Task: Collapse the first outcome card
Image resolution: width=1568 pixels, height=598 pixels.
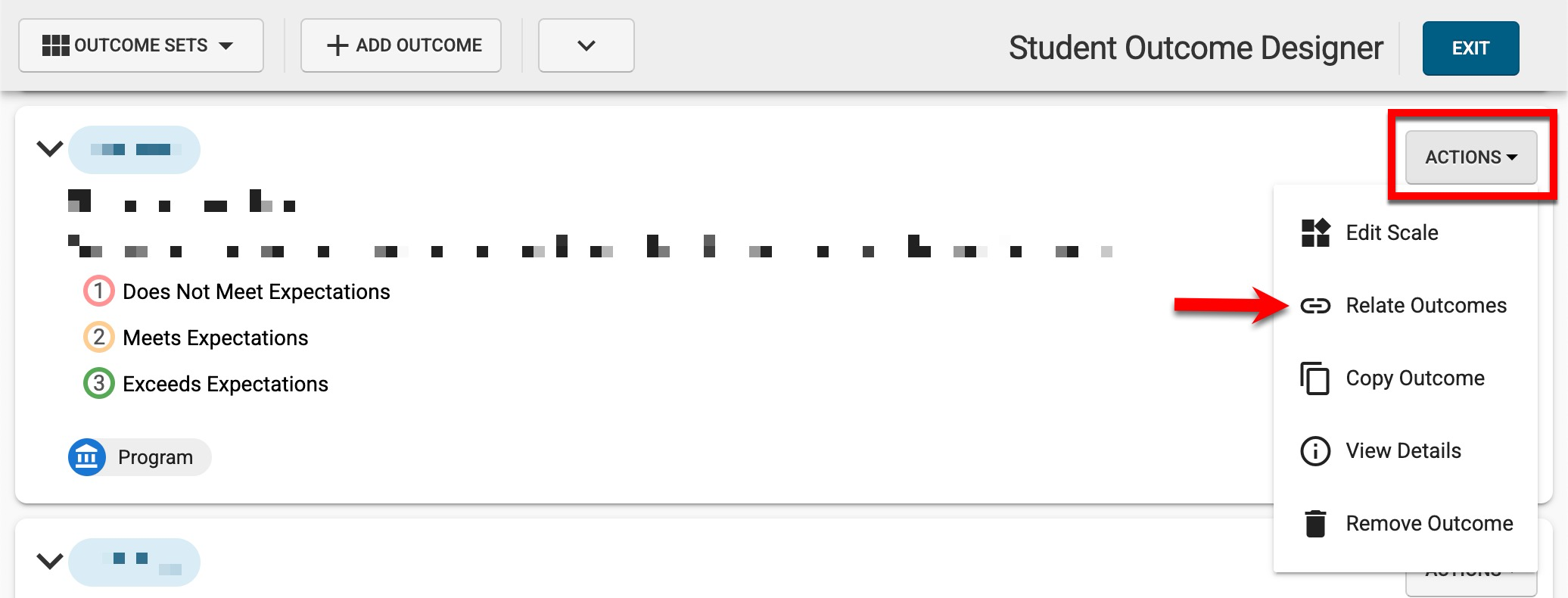Action: pos(50,148)
